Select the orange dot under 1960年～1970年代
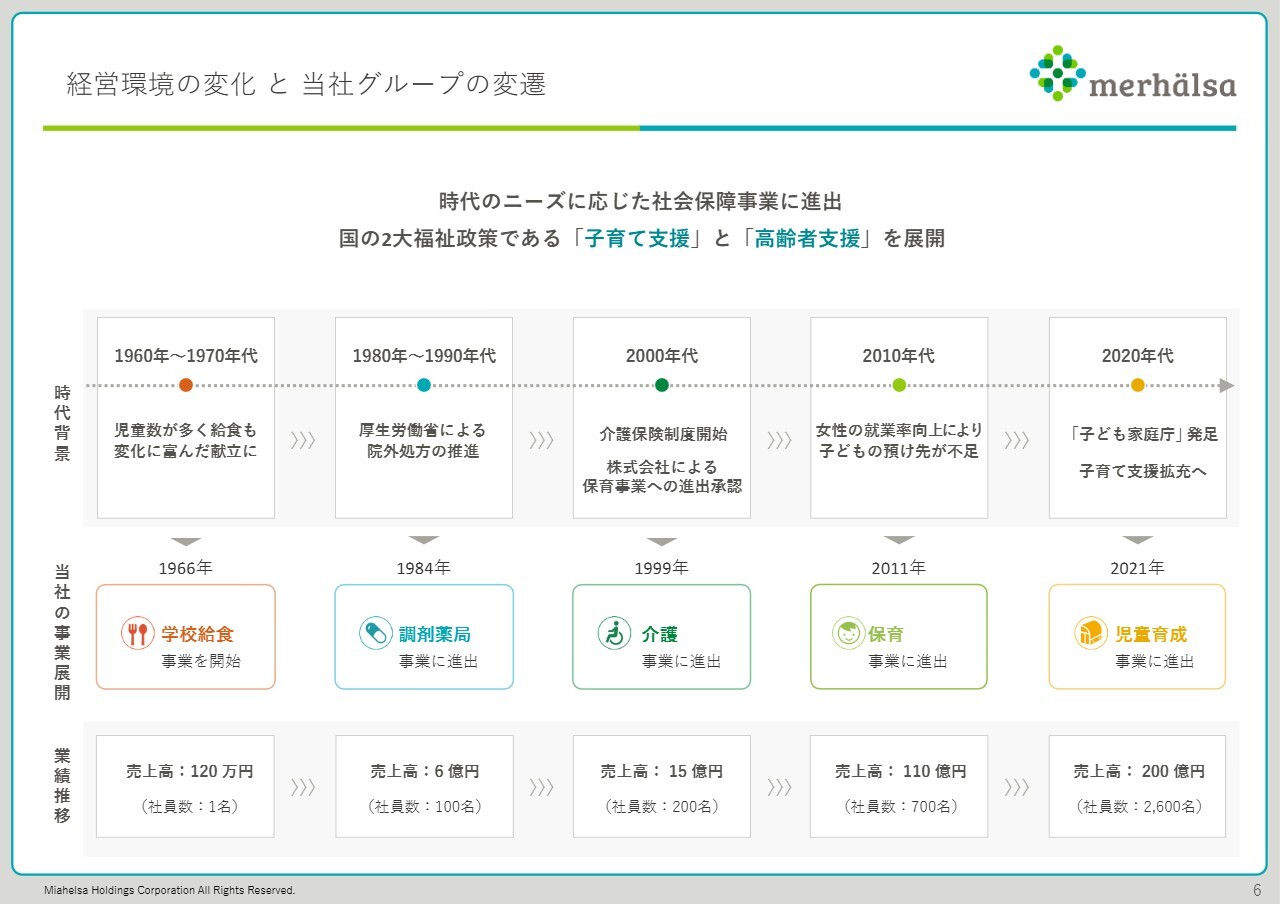The height and width of the screenshot is (904, 1280). pos(185,385)
